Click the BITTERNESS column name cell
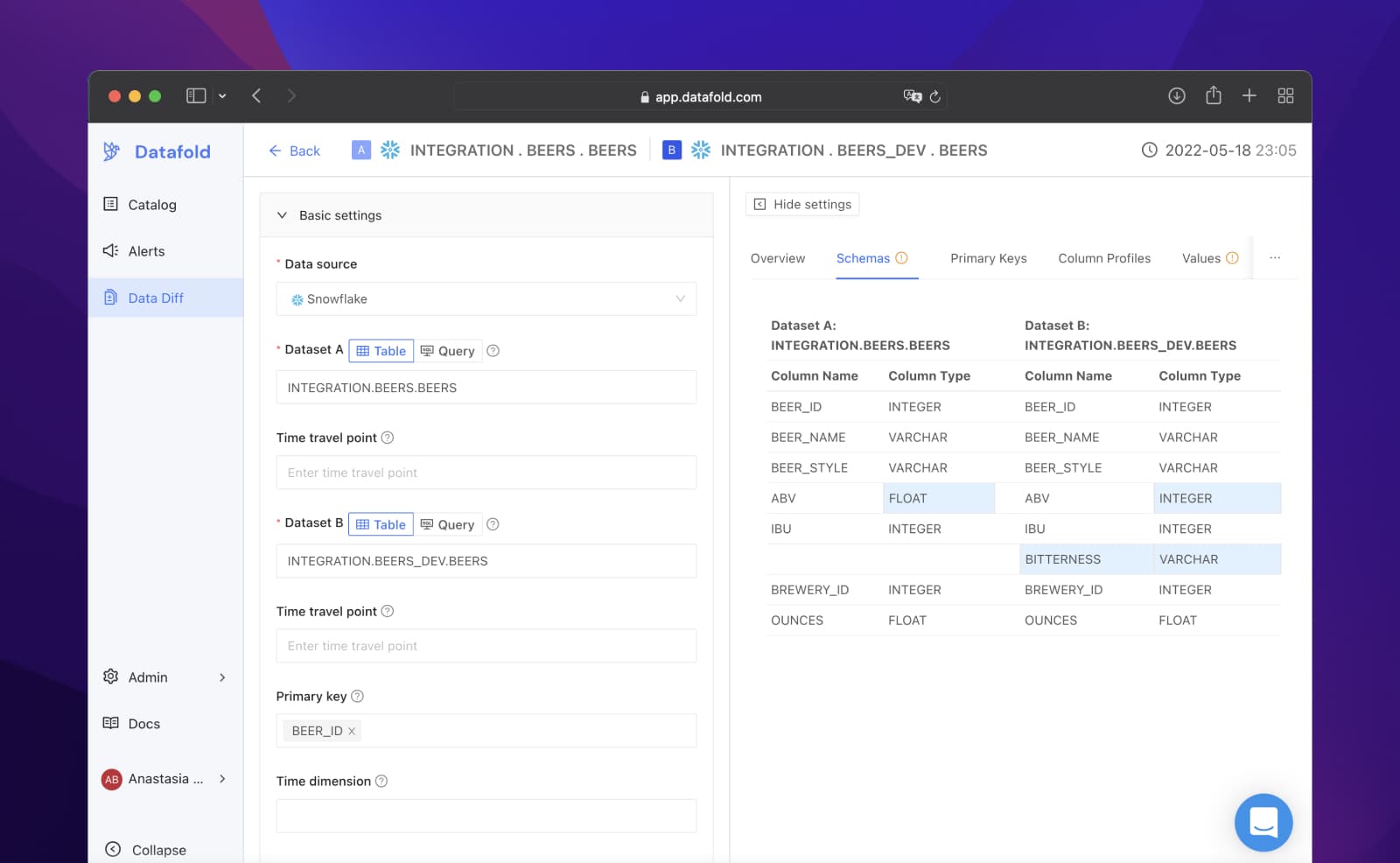The width and height of the screenshot is (1400, 863). pyautogui.click(x=1086, y=559)
